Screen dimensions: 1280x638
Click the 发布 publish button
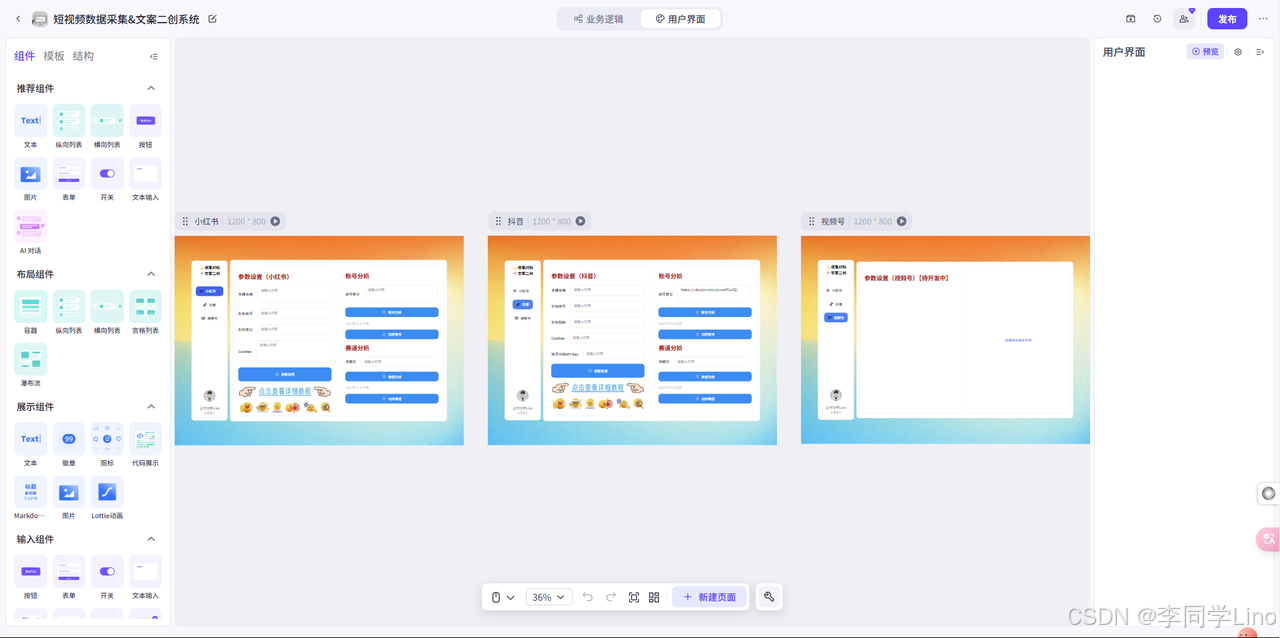pyautogui.click(x=1227, y=19)
